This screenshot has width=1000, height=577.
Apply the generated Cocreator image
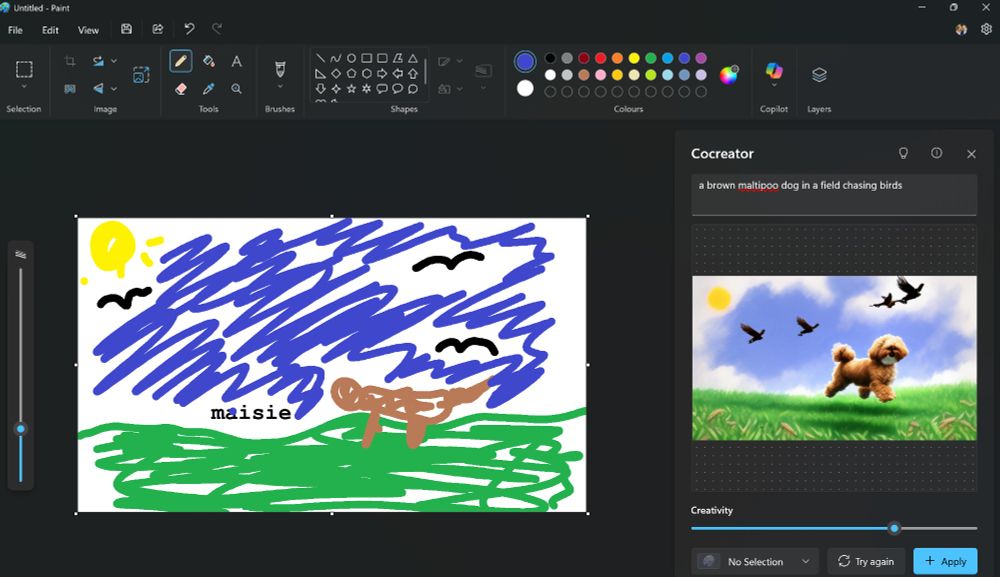(x=945, y=561)
